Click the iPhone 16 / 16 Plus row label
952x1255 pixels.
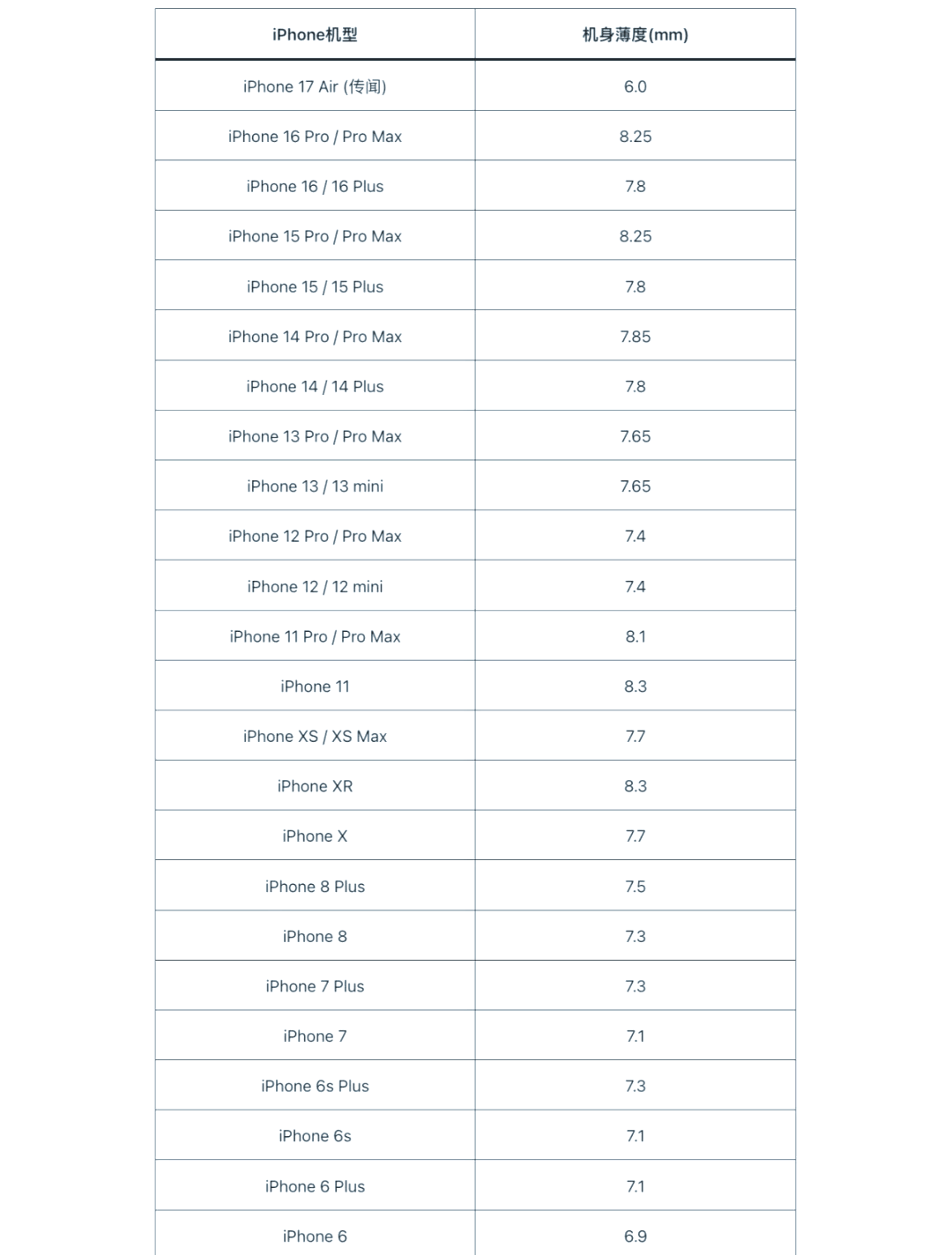(x=315, y=187)
